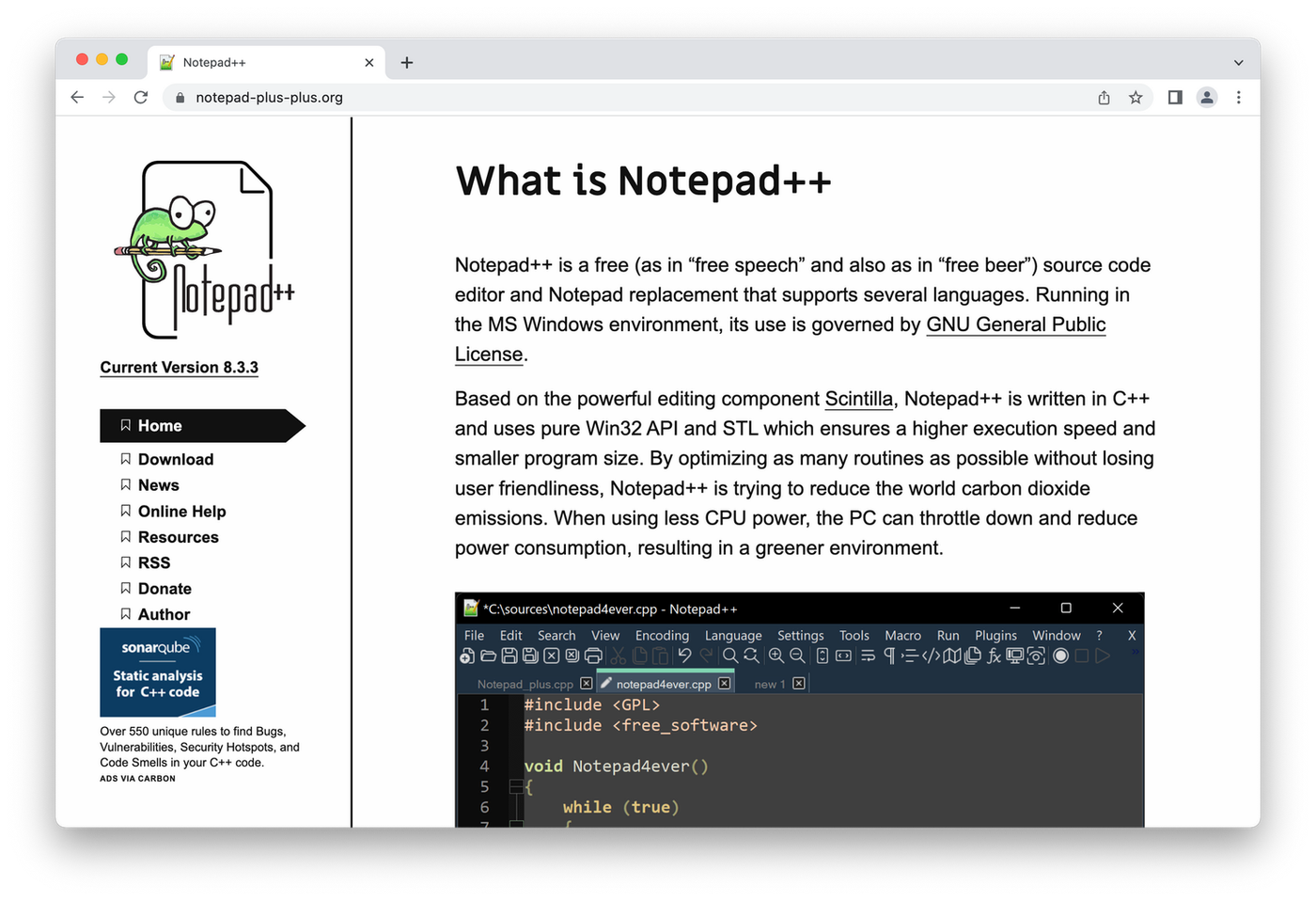
Task: Switch to the new 1 tab
Action: coord(769,684)
